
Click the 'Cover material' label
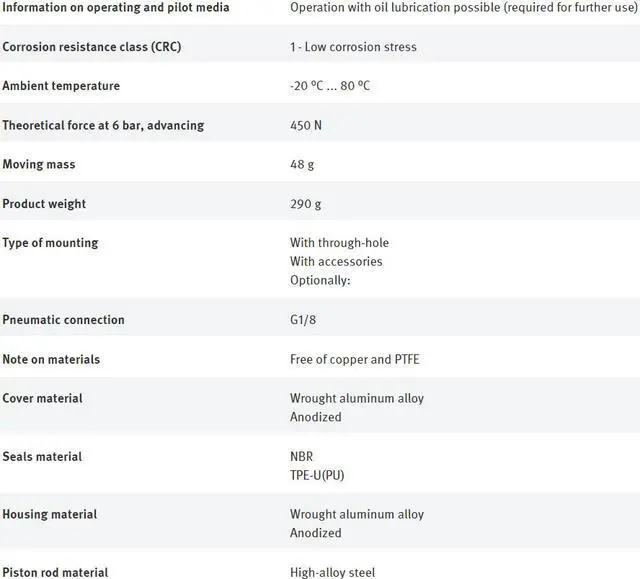42,398
